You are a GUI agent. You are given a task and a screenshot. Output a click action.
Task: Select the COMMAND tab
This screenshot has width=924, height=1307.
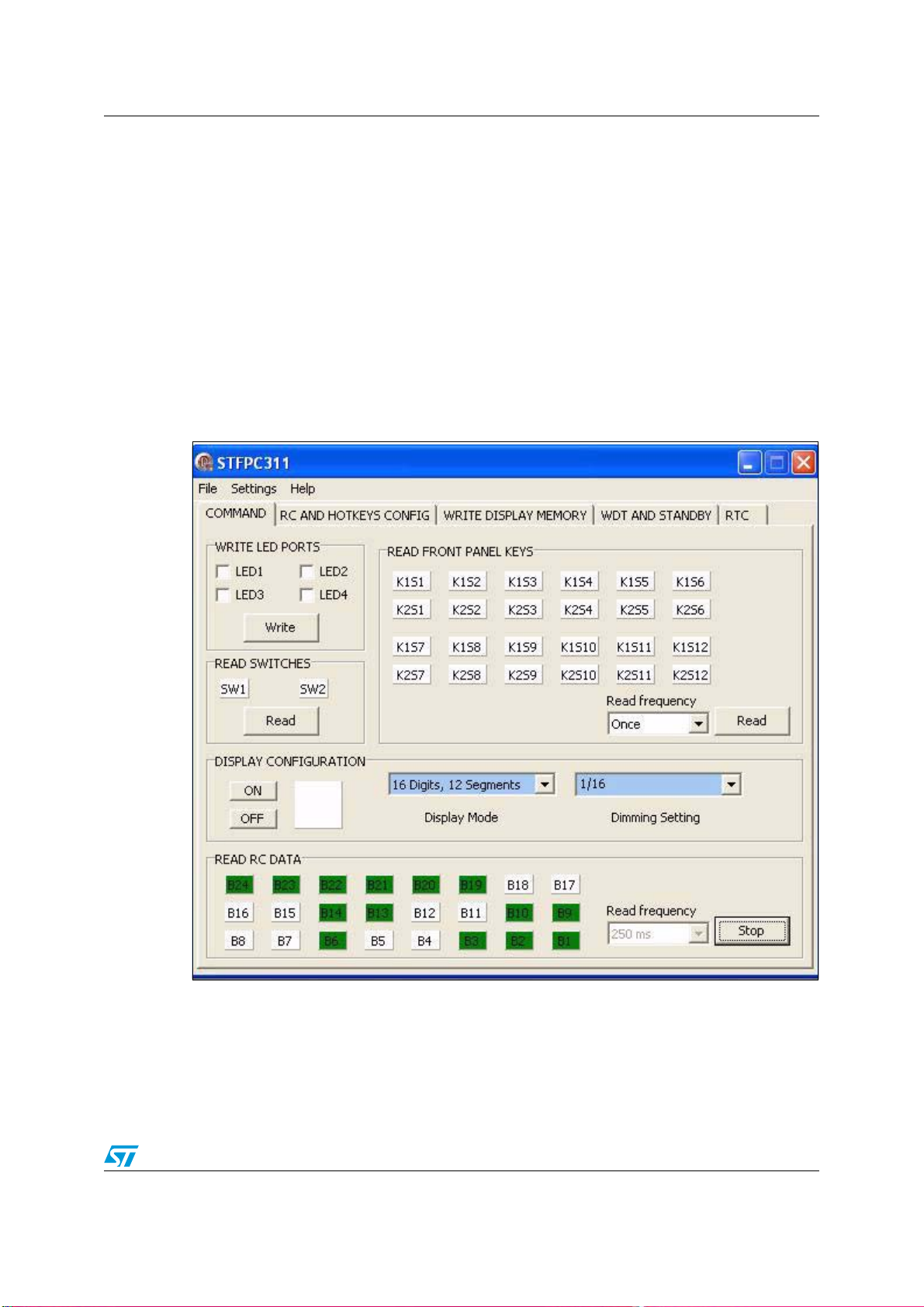point(236,513)
